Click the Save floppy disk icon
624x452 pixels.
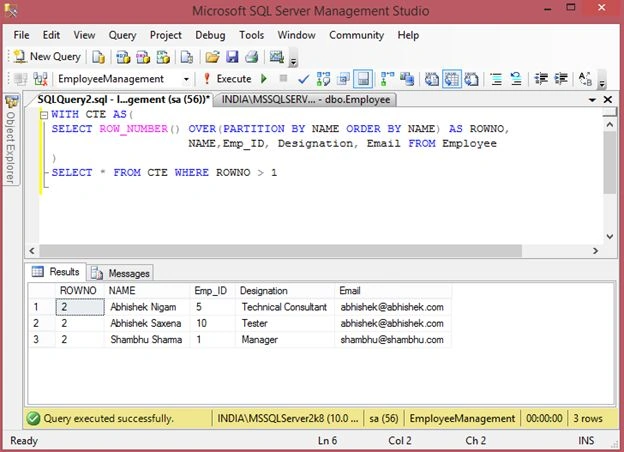point(232,57)
